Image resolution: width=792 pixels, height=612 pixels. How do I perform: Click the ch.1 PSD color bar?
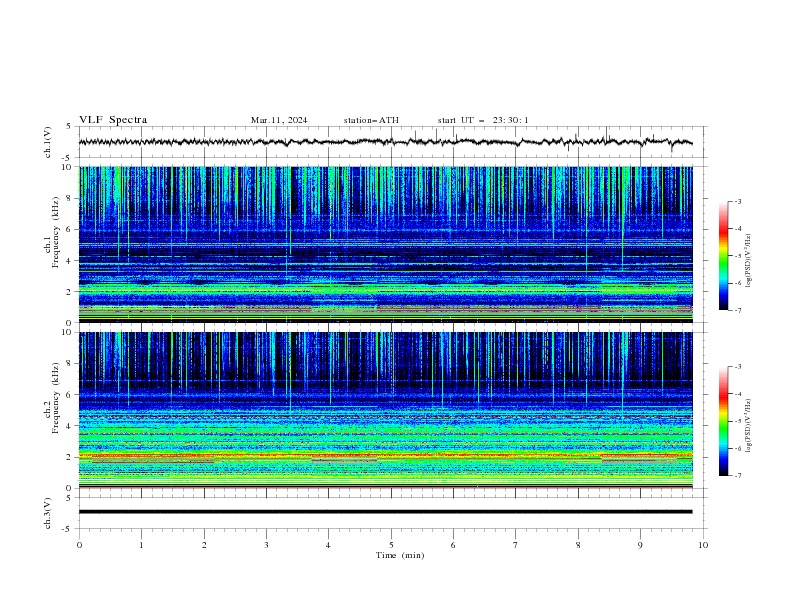[x=723, y=256]
